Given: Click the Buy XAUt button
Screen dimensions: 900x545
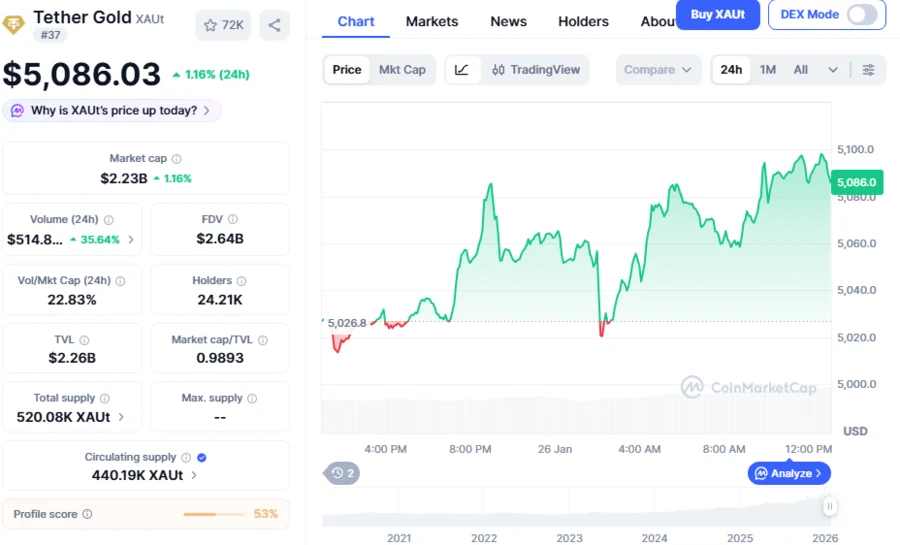Looking at the screenshot, I should (717, 14).
